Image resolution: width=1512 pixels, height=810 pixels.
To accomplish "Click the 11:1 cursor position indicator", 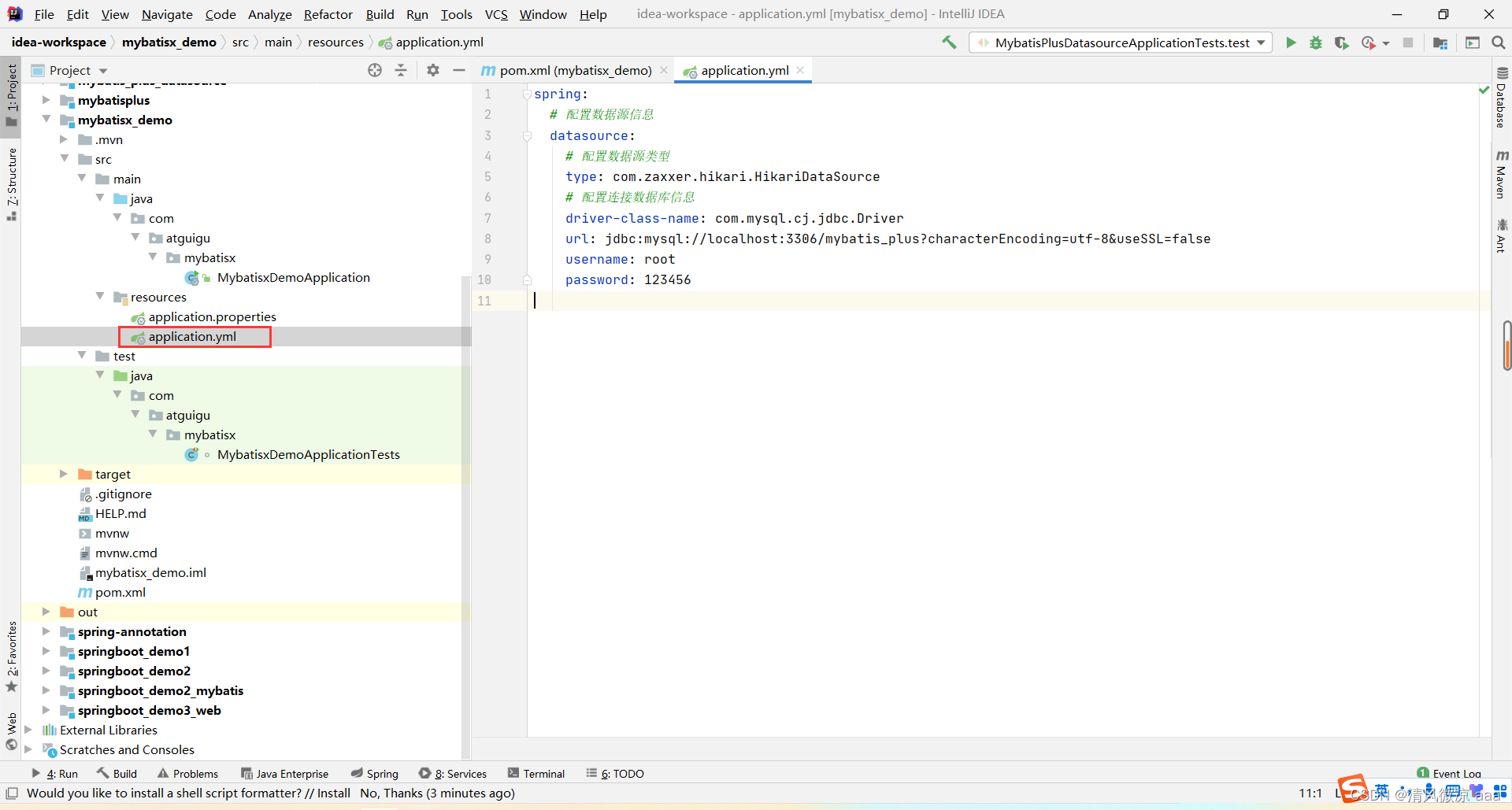I will pyautogui.click(x=1310, y=793).
